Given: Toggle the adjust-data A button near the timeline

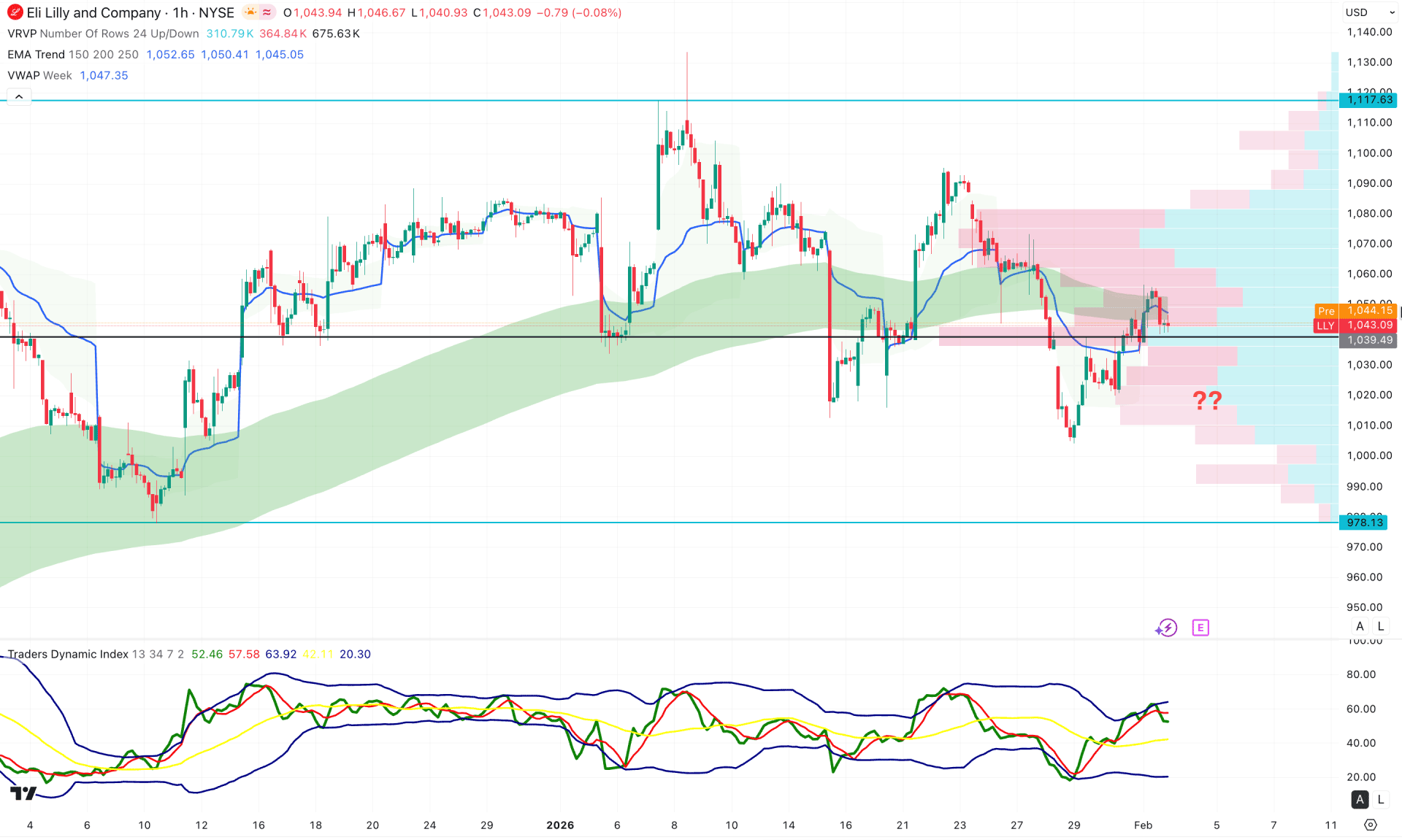Looking at the screenshot, I should click(1360, 800).
